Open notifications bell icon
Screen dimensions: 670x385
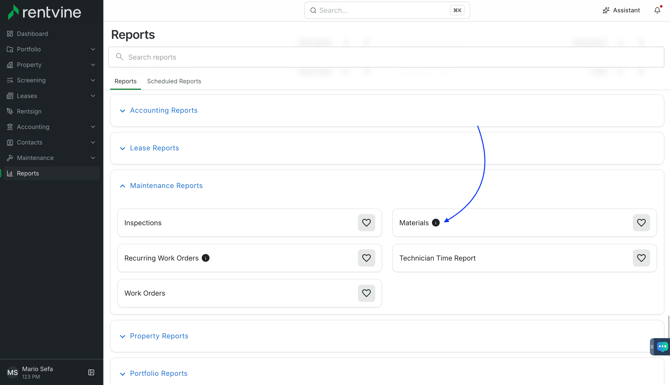pos(657,10)
